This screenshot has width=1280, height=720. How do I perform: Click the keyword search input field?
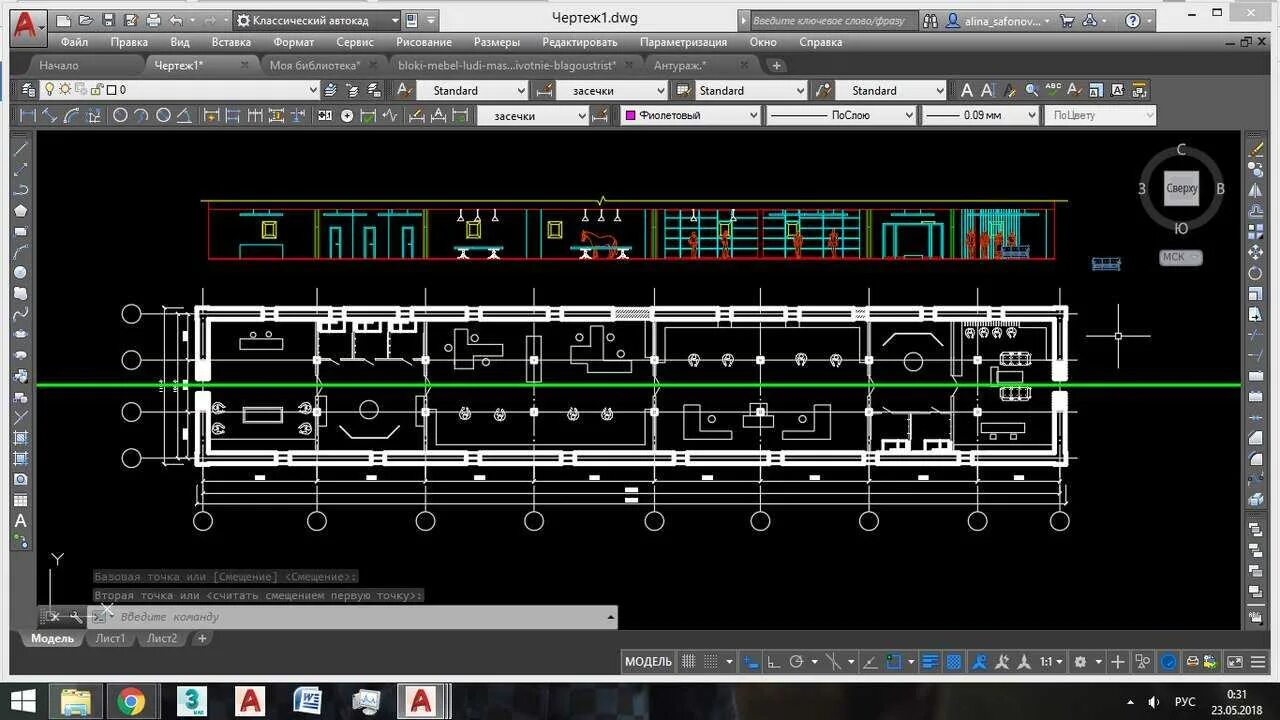(832, 20)
